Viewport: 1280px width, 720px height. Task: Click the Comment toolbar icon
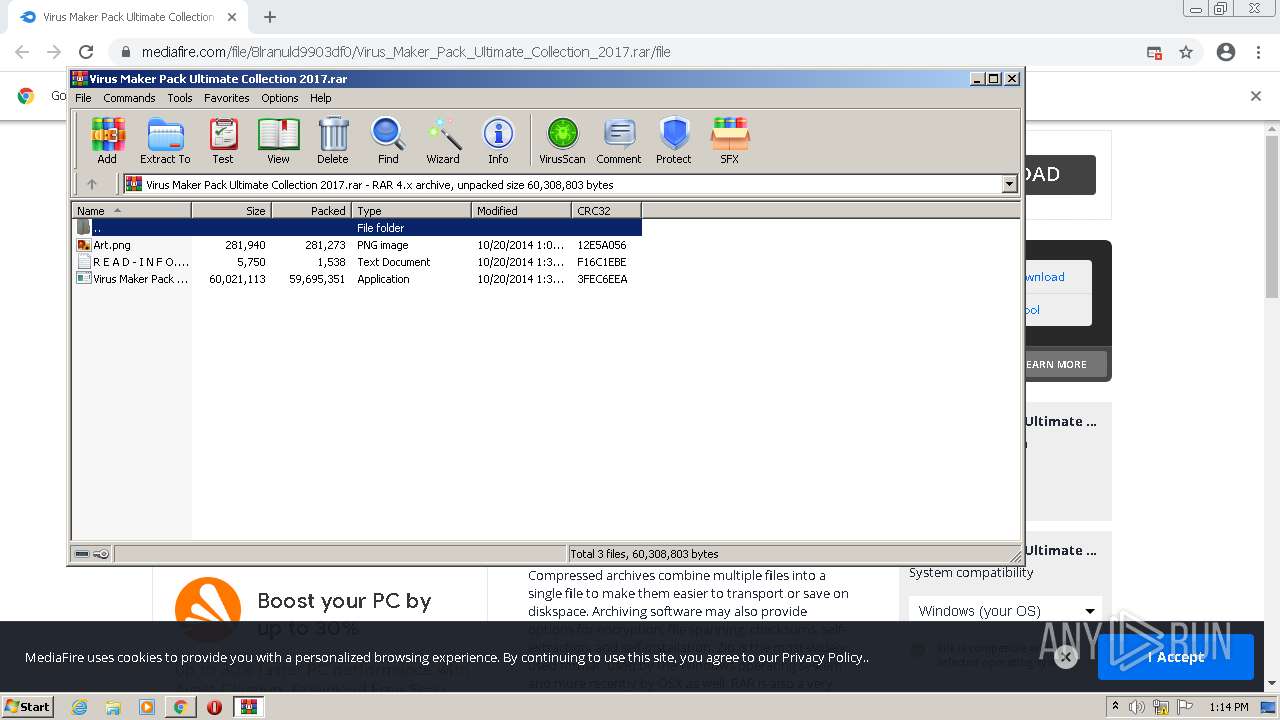619,140
